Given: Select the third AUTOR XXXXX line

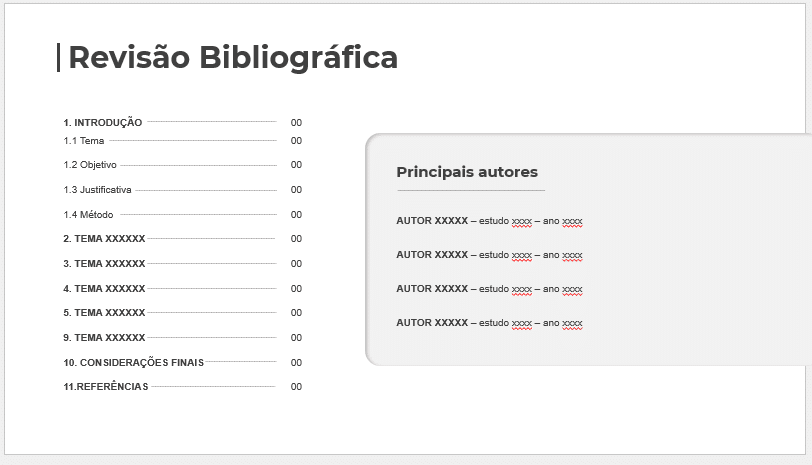Looking at the screenshot, I should click(489, 289).
